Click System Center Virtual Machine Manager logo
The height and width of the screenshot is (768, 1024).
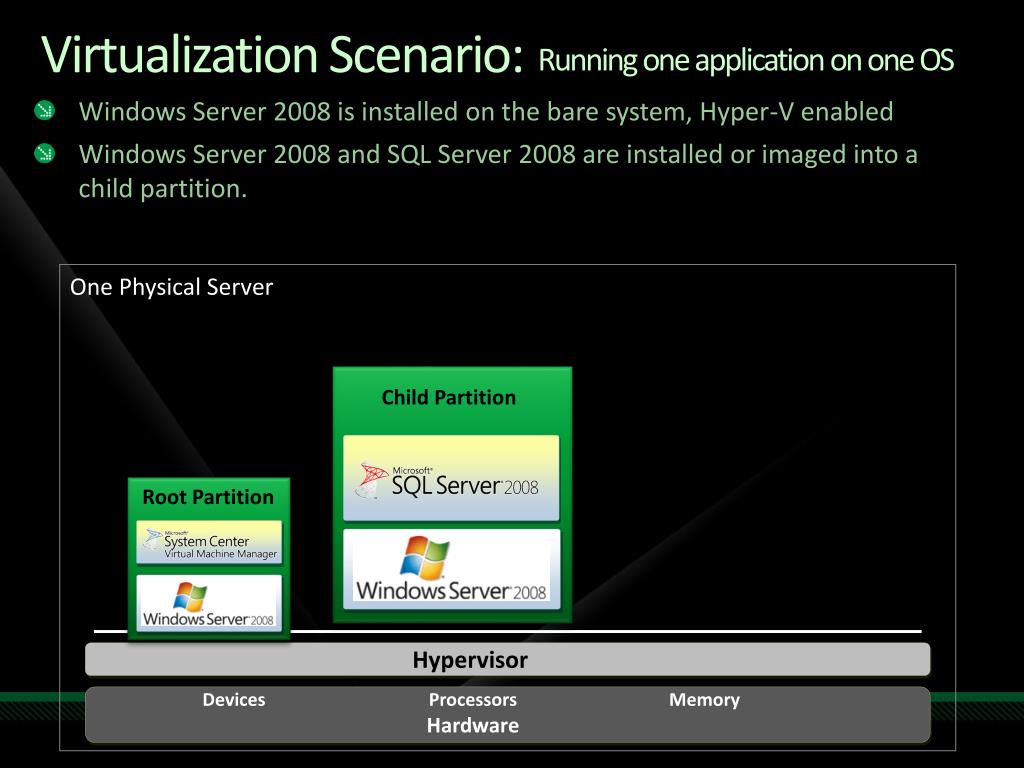[x=209, y=542]
